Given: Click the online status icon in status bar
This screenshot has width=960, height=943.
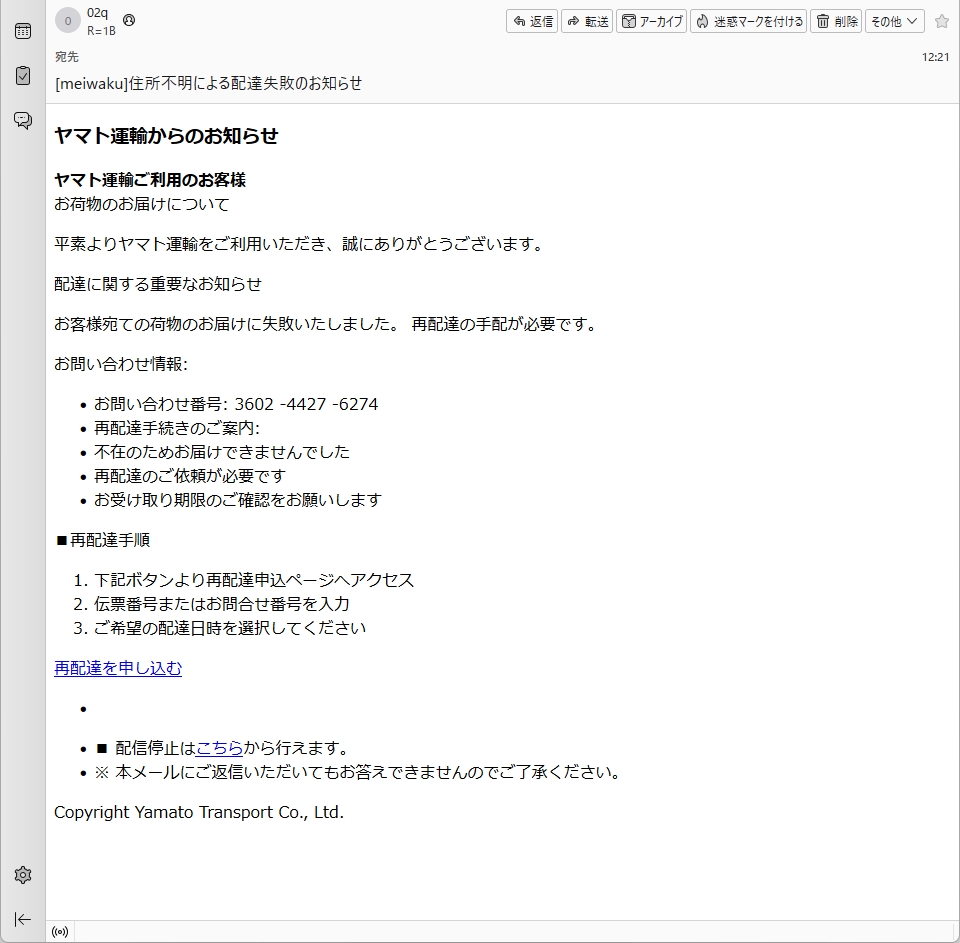Looking at the screenshot, I should tap(60, 932).
